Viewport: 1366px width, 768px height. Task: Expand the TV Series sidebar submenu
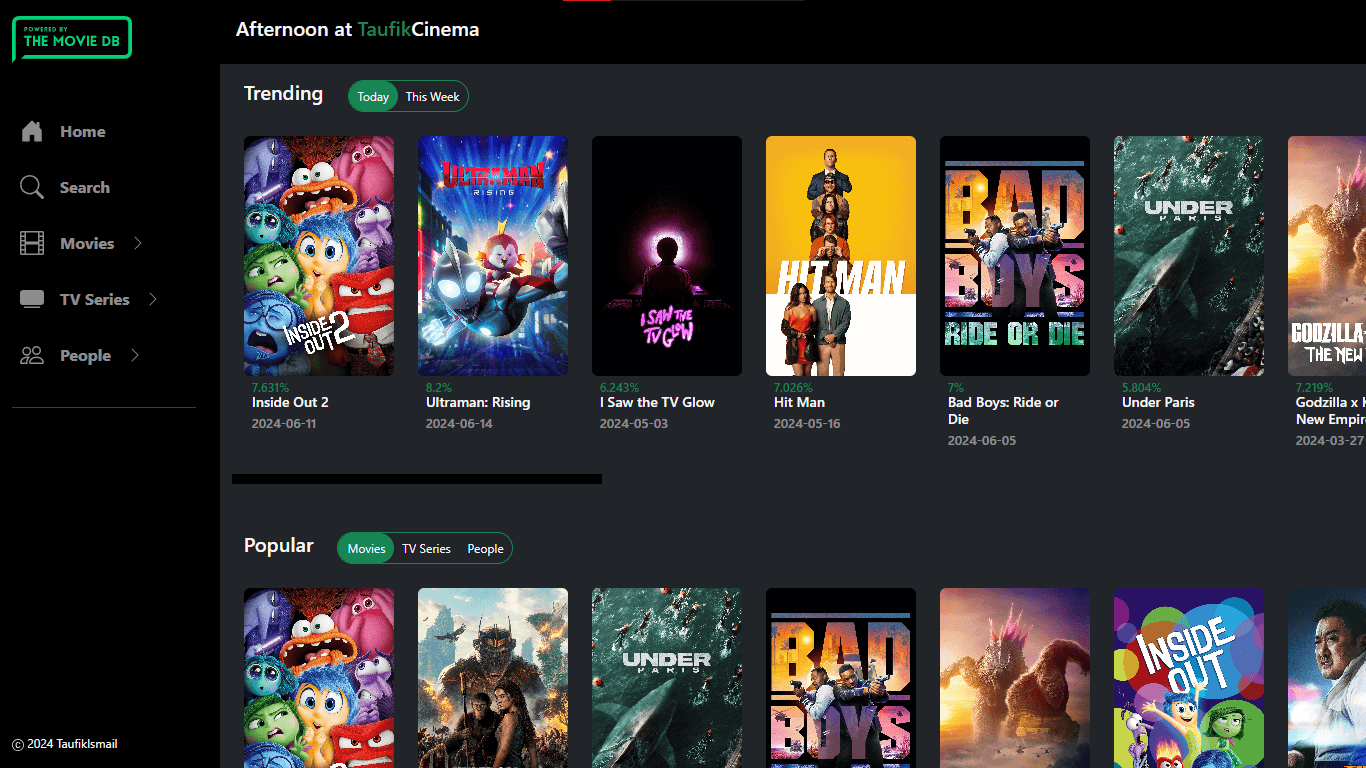pyautogui.click(x=152, y=299)
